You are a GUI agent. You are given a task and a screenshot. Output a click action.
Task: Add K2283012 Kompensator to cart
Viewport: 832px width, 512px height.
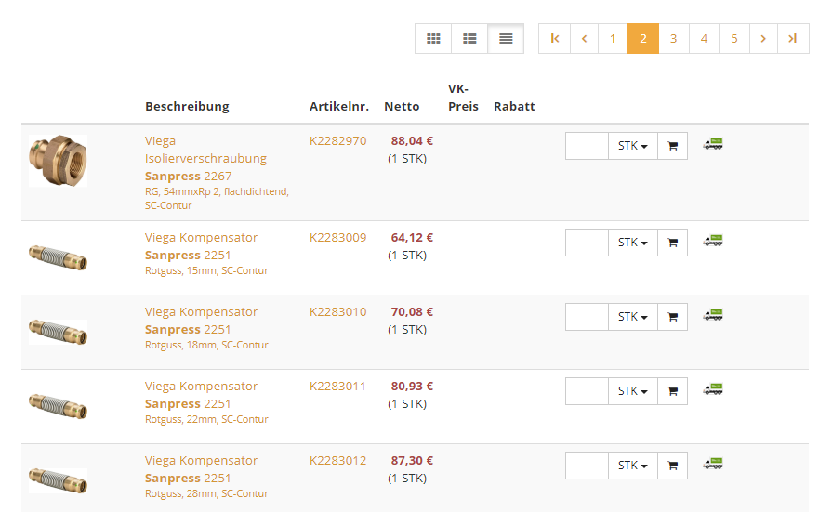[x=672, y=465]
